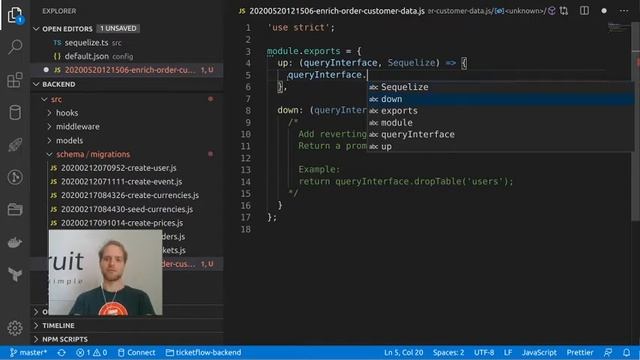Click the master* branch indicator
The width and height of the screenshot is (640, 360).
tap(29, 353)
